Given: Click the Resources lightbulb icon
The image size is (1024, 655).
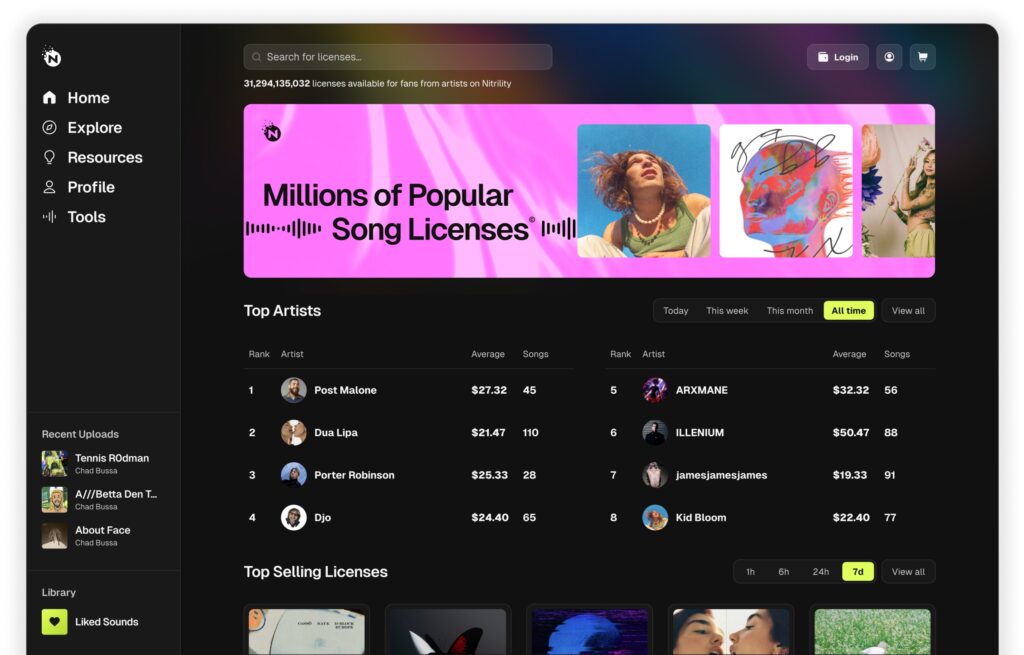Looking at the screenshot, I should click(49, 157).
